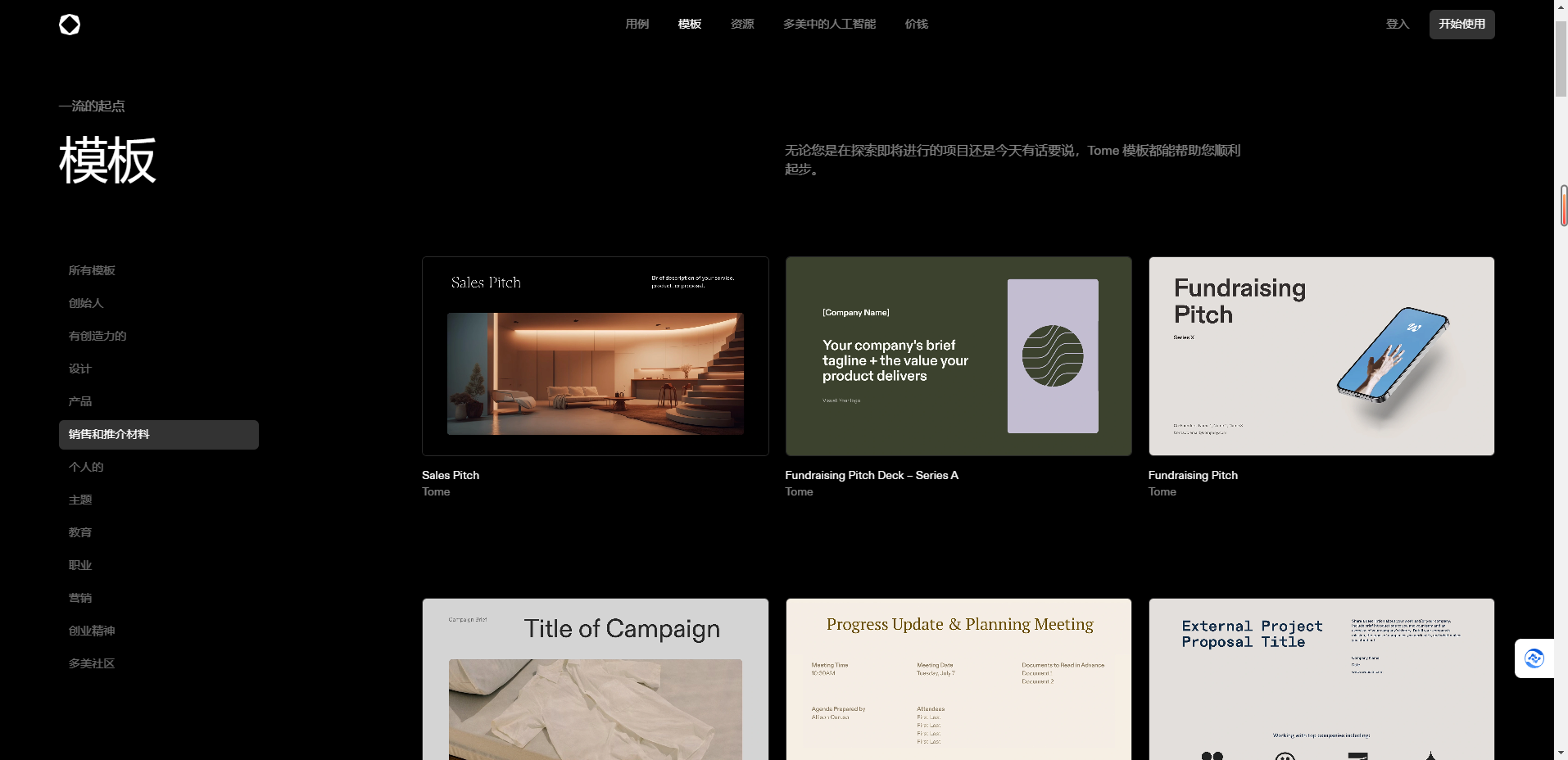1568x760 pixels.
Task: Go to 多美中的人工智能 page
Action: coord(829,25)
